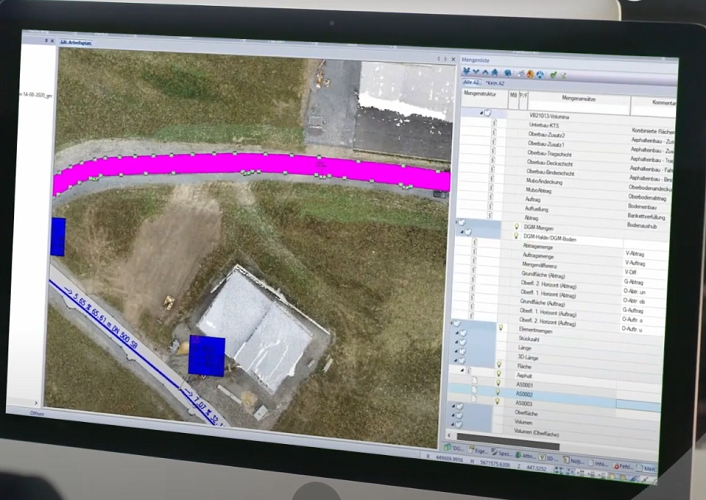Select the Mengendifferenz row
This screenshot has width=706, height=500.
tap(560, 265)
